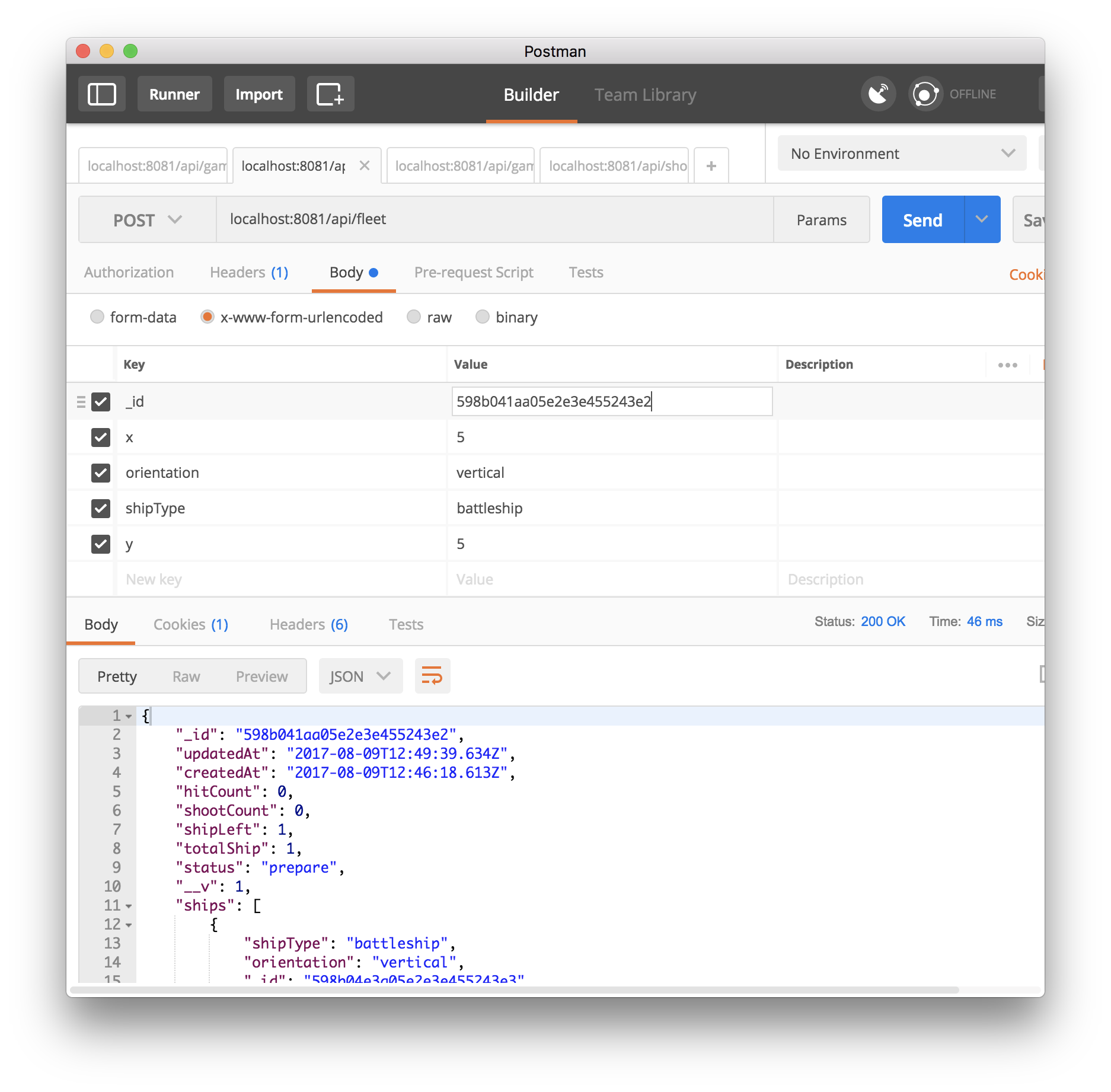The width and height of the screenshot is (1111, 1092).
Task: Close the active localhost:8081/ap tab
Action: tap(365, 165)
